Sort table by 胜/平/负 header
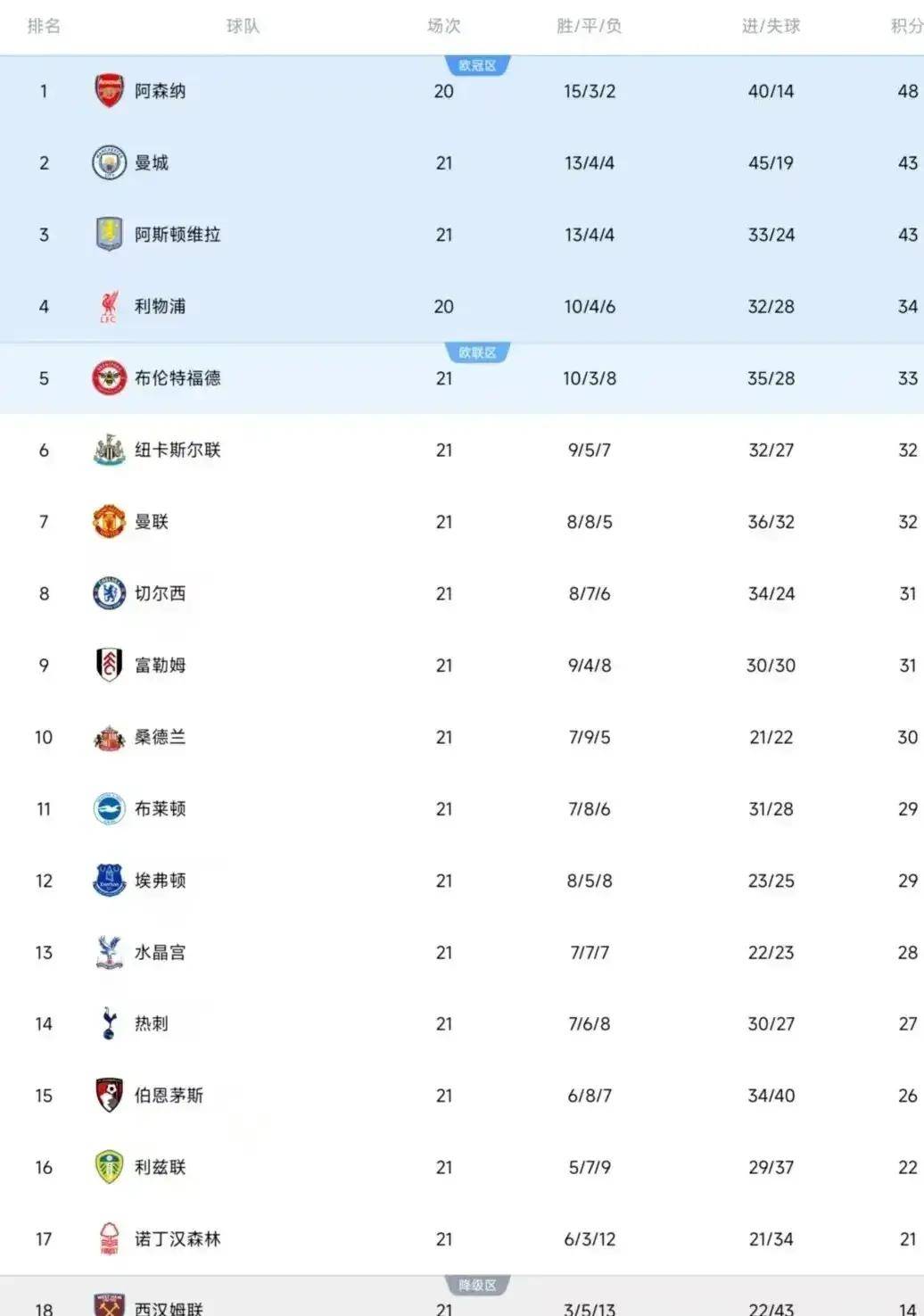 point(589,26)
